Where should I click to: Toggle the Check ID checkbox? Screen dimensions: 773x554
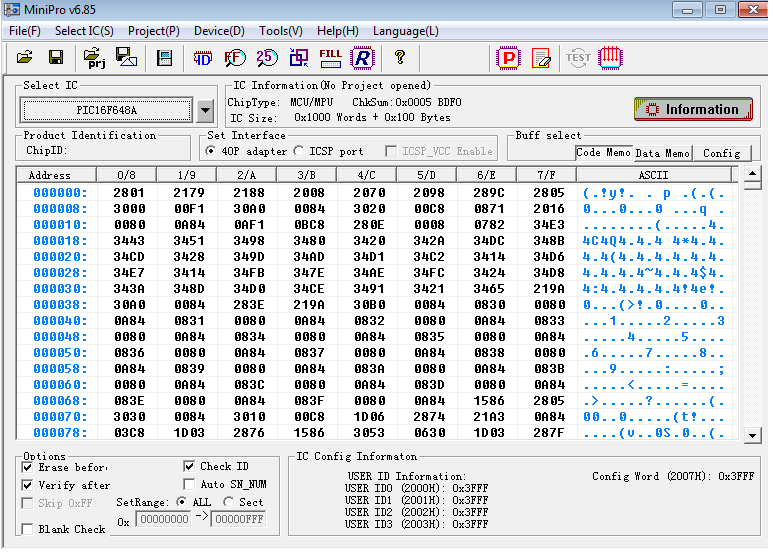[x=190, y=466]
